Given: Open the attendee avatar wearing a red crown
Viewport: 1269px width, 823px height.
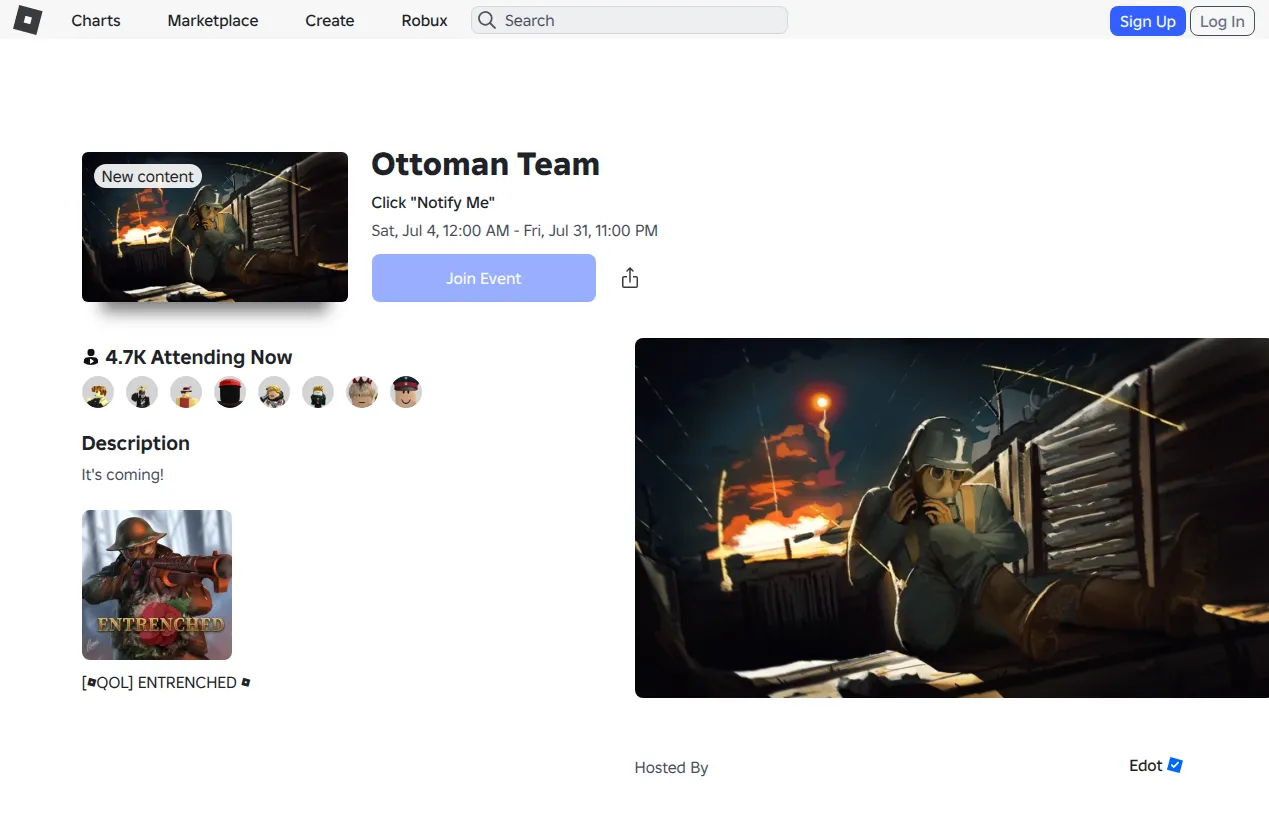Looking at the screenshot, I should [362, 392].
